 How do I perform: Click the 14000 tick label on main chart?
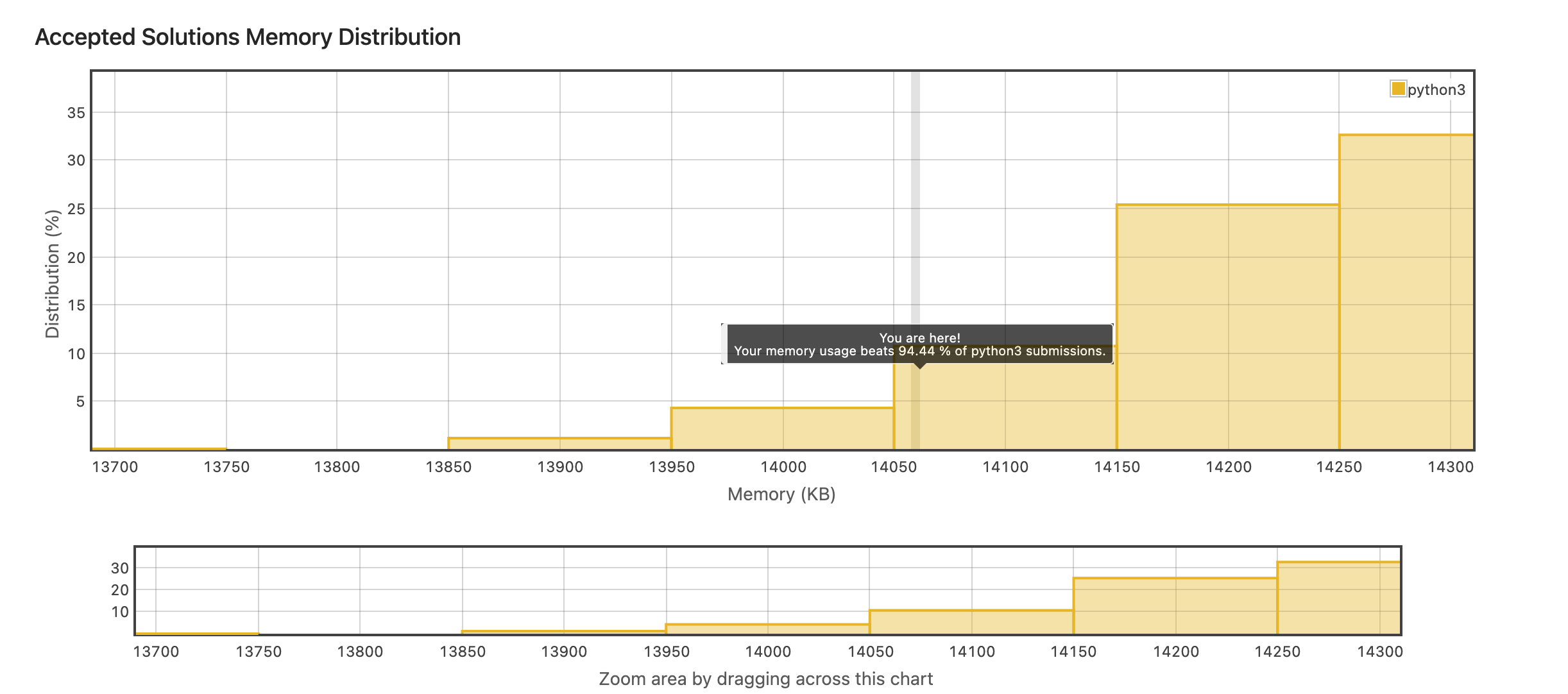click(783, 467)
